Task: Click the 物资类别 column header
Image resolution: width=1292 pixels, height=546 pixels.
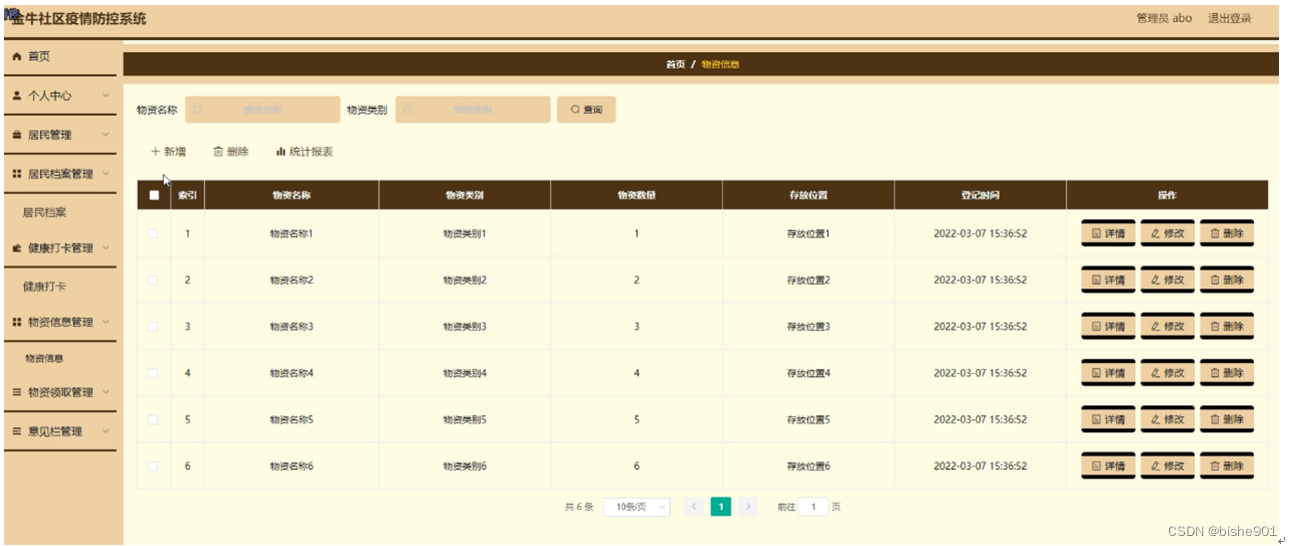Action: 464,195
